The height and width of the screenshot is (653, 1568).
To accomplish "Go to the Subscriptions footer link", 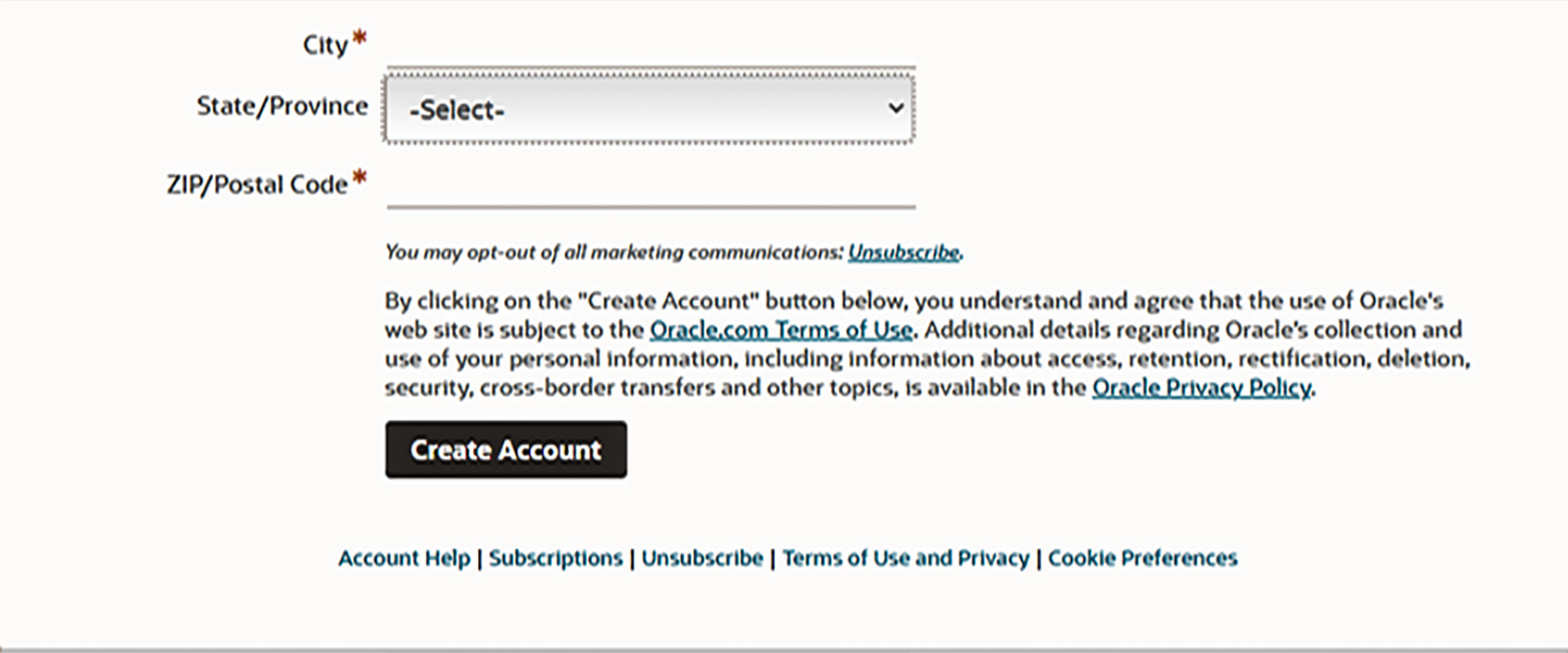I will (556, 558).
